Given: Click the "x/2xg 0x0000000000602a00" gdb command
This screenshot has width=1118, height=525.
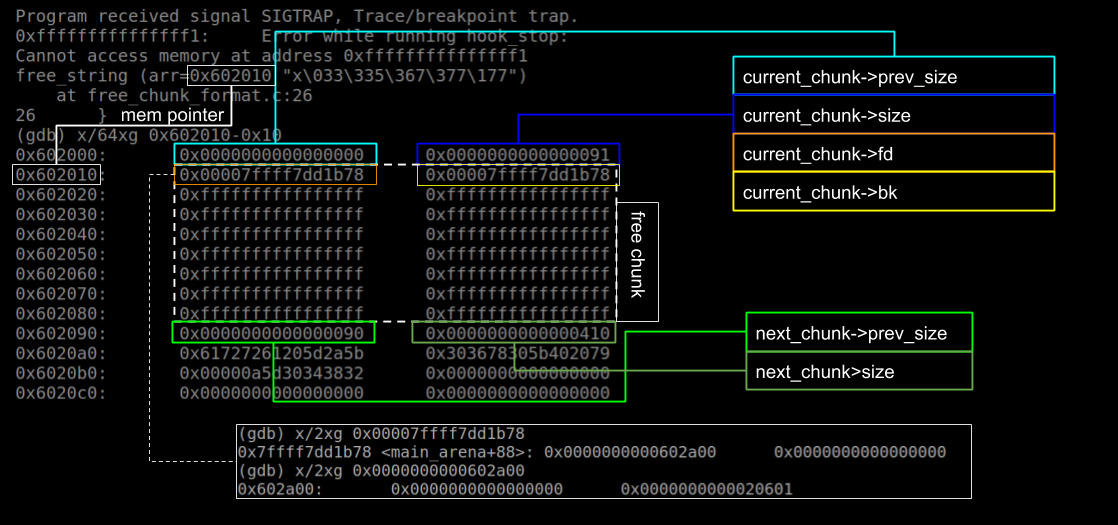Looking at the screenshot, I should (x=381, y=470).
